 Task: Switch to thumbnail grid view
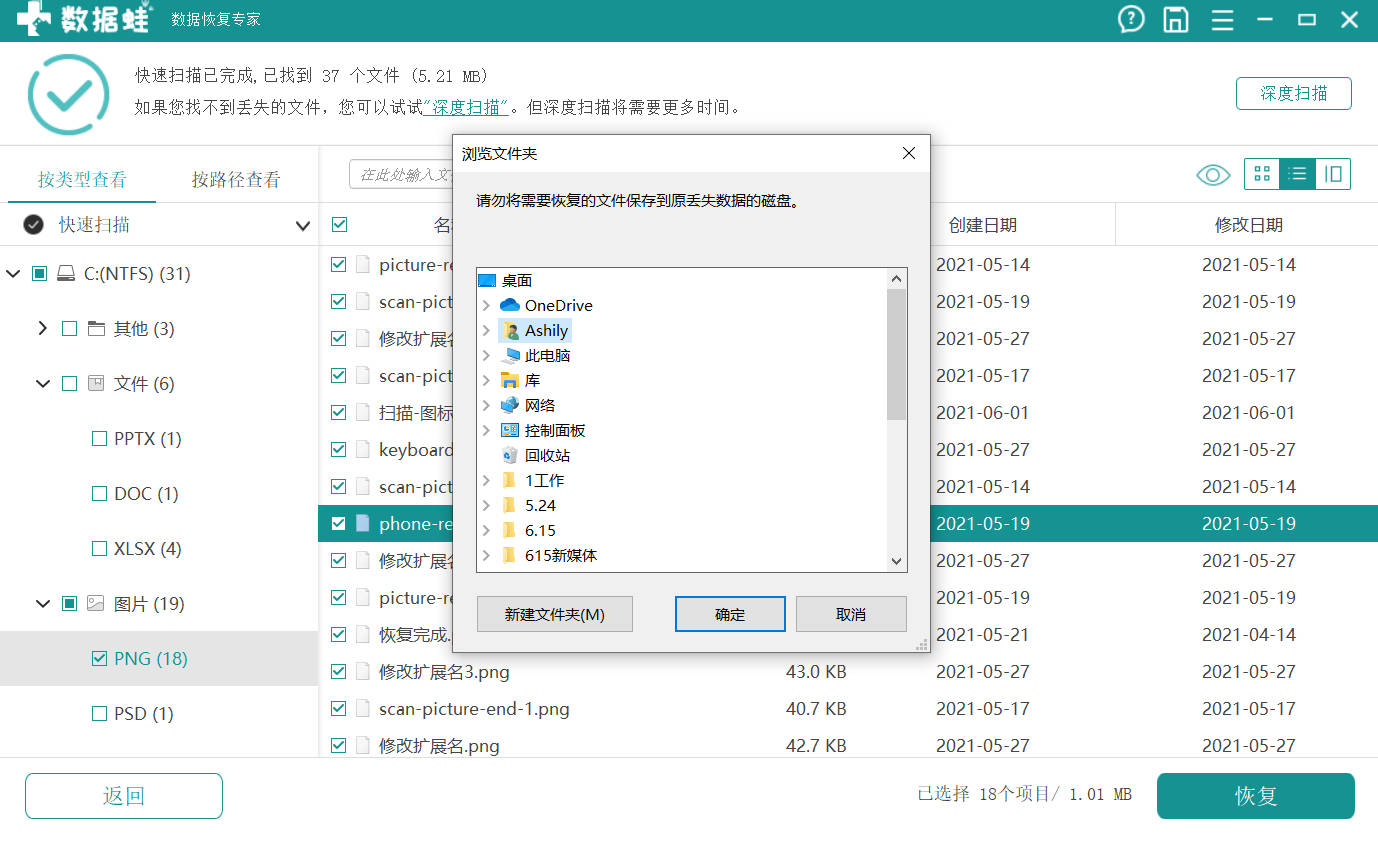point(1261,174)
